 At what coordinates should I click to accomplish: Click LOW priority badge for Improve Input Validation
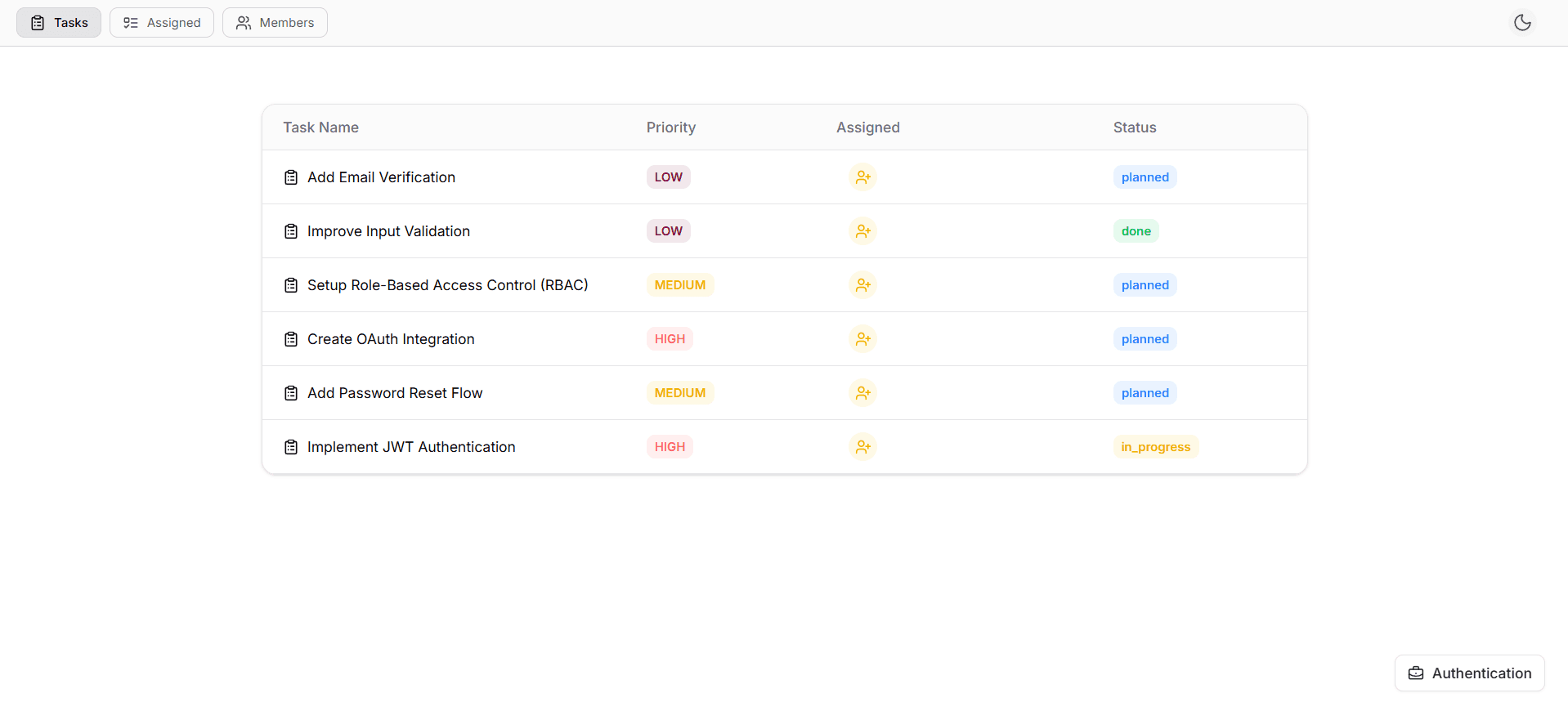(669, 231)
